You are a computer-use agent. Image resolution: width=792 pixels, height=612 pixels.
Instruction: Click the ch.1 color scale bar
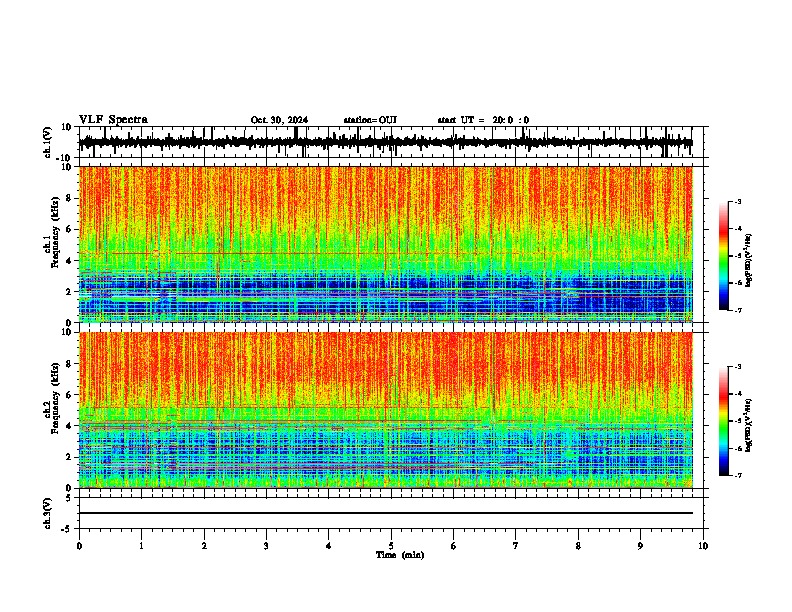(723, 256)
